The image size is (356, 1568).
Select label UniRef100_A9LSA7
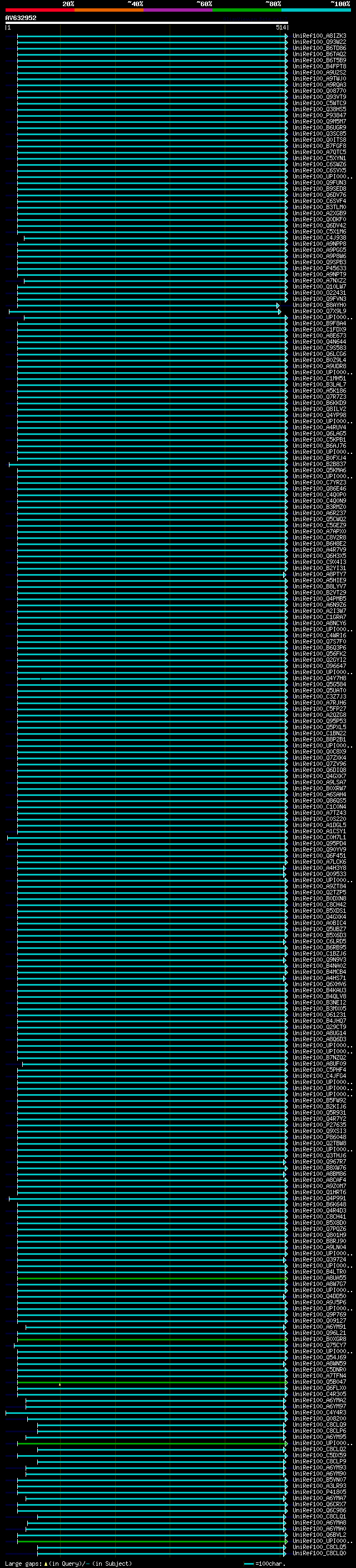(319, 783)
